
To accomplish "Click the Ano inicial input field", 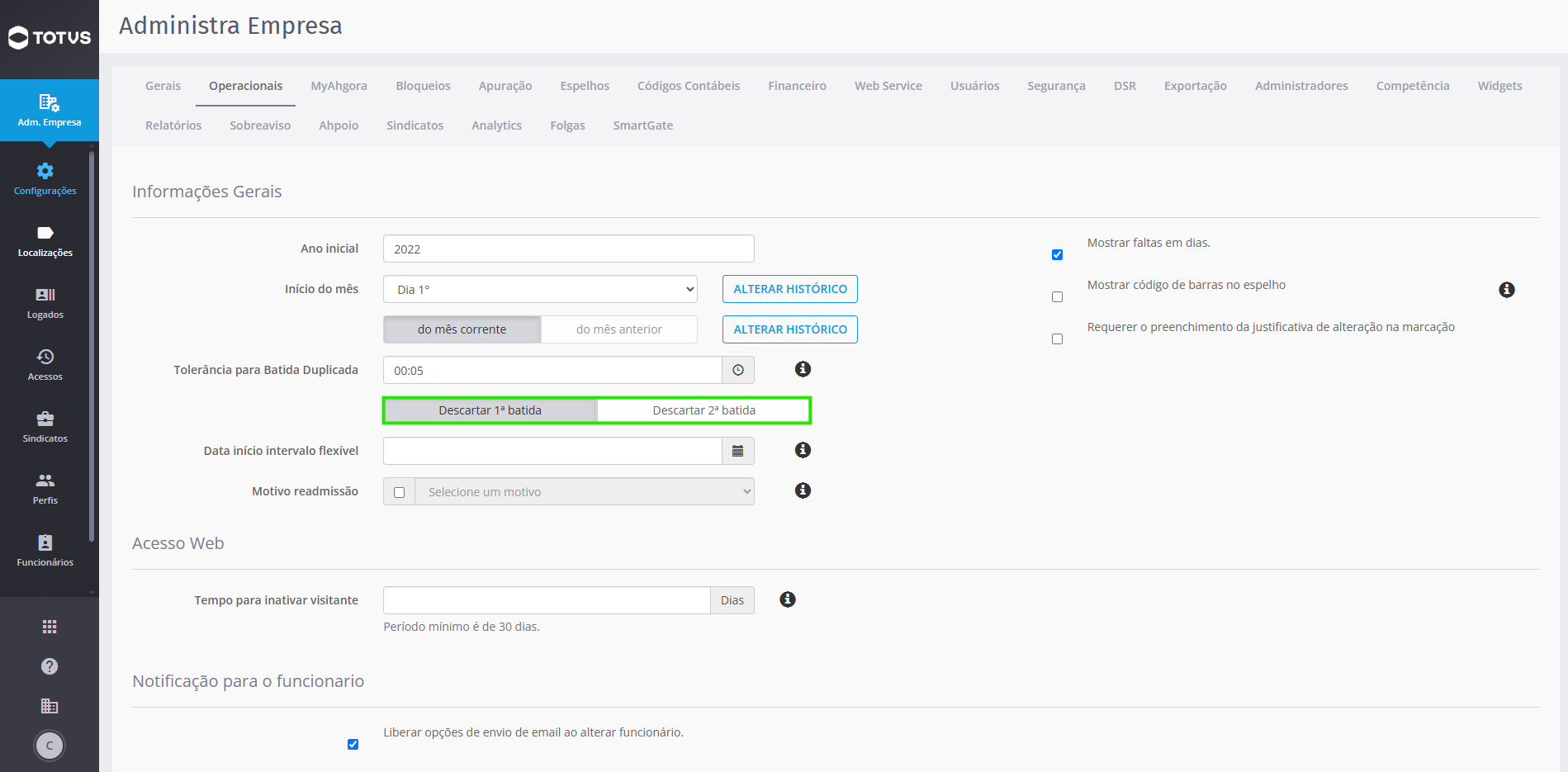I will [x=569, y=249].
